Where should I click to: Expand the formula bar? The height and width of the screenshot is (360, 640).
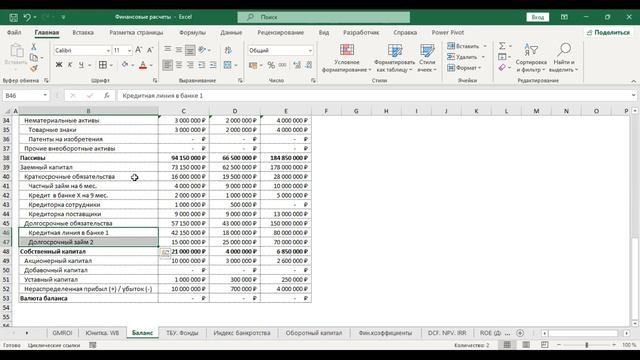pos(633,96)
